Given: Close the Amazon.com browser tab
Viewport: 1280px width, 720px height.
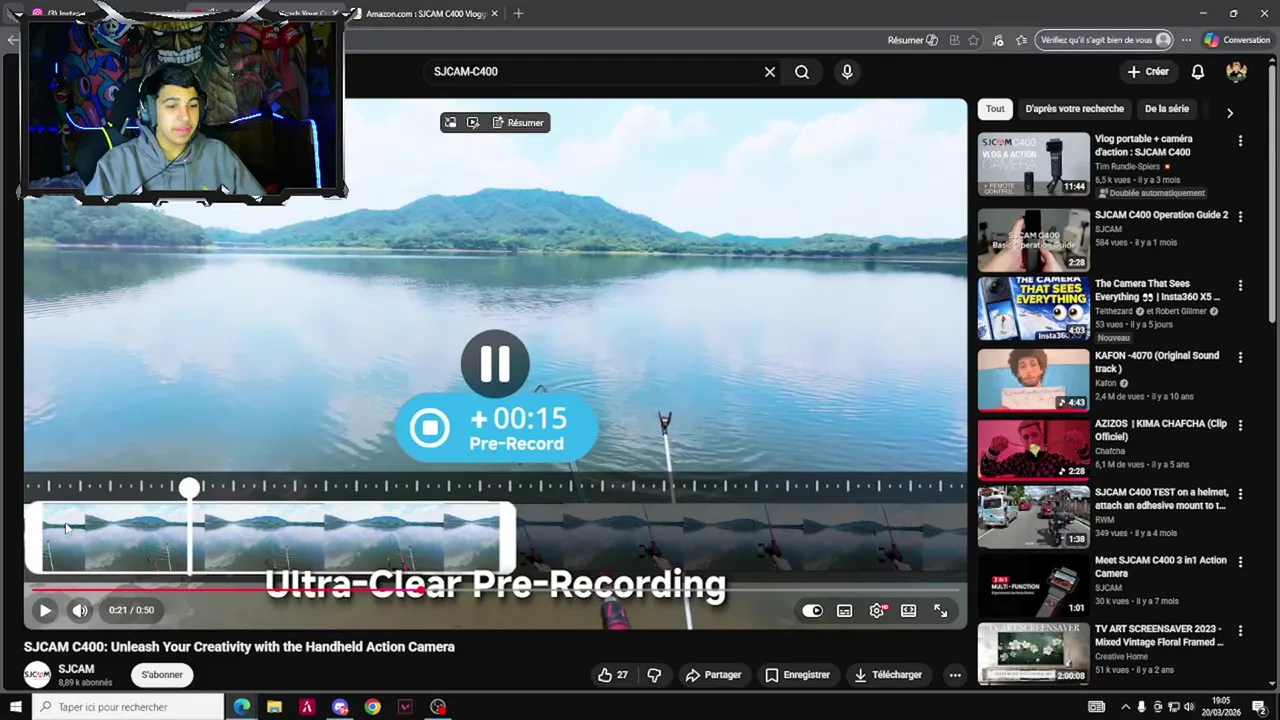Looking at the screenshot, I should click(494, 14).
